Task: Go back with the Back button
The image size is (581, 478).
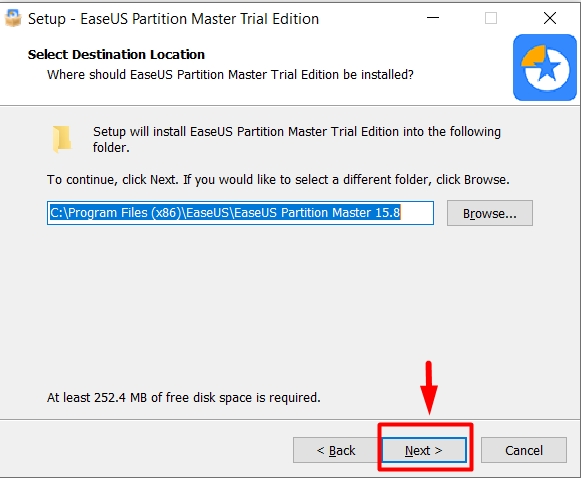Action: (x=336, y=450)
